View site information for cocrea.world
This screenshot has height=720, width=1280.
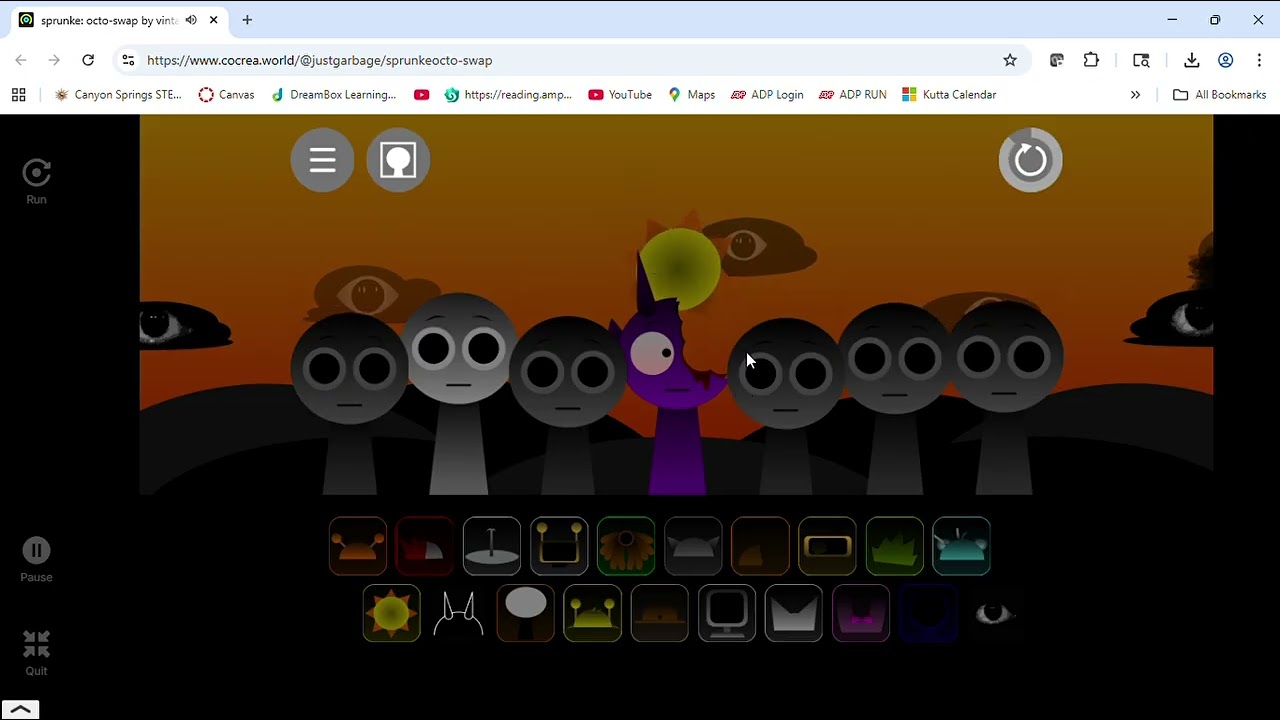click(x=128, y=60)
